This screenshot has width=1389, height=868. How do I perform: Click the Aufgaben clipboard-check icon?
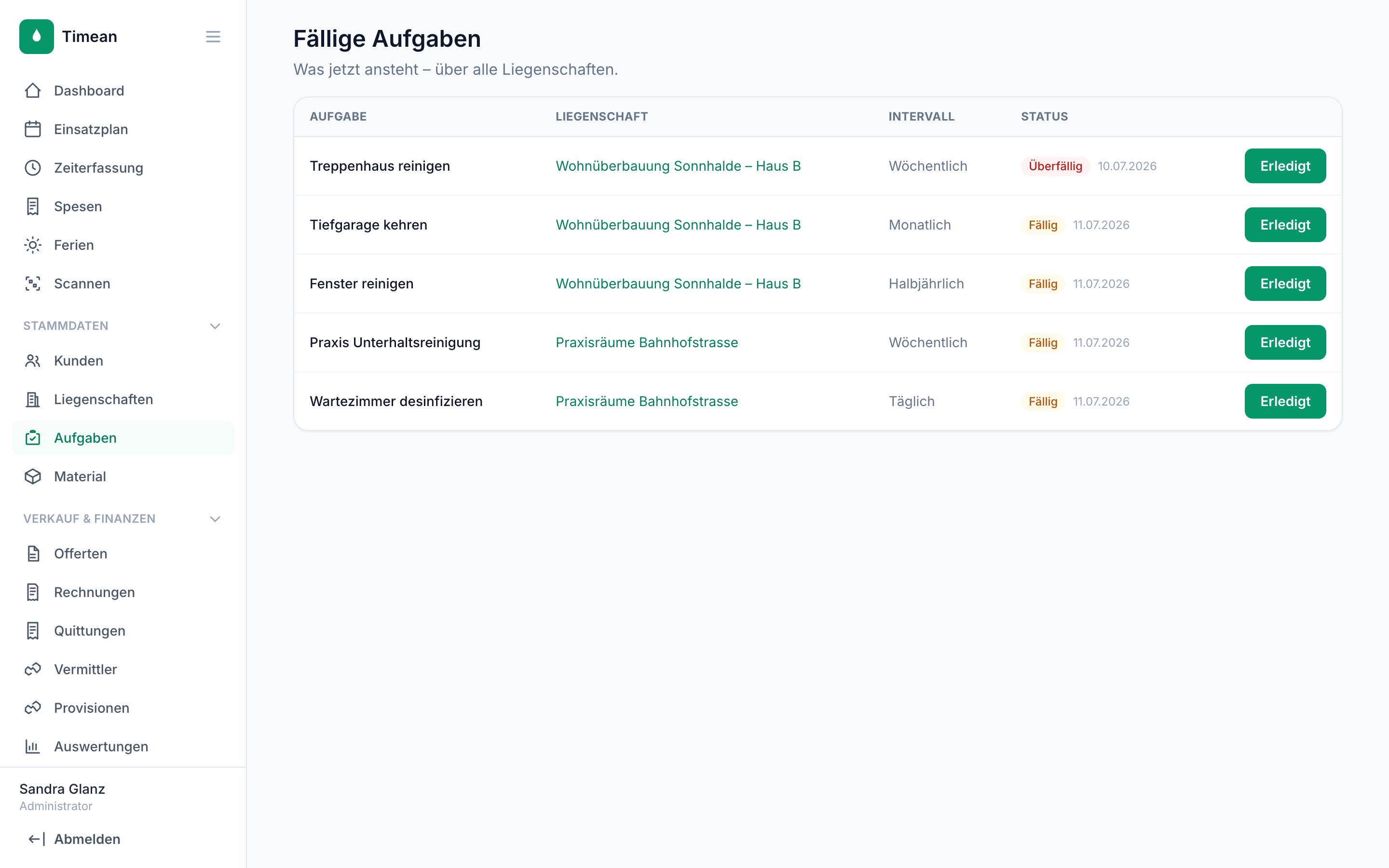pos(33,438)
